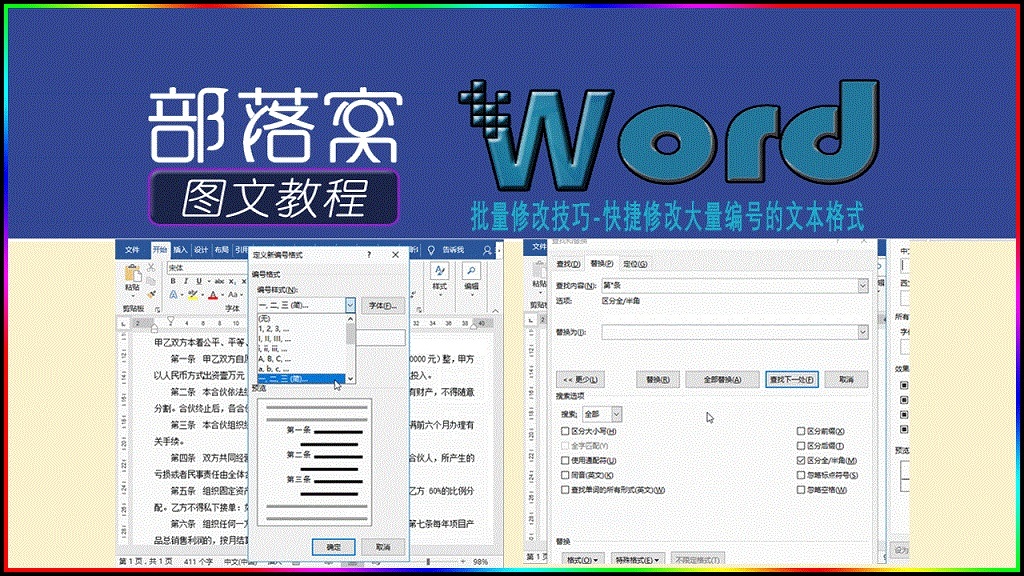Click the red font color (A) icon
Screen dimensions: 1024x576
212,295
